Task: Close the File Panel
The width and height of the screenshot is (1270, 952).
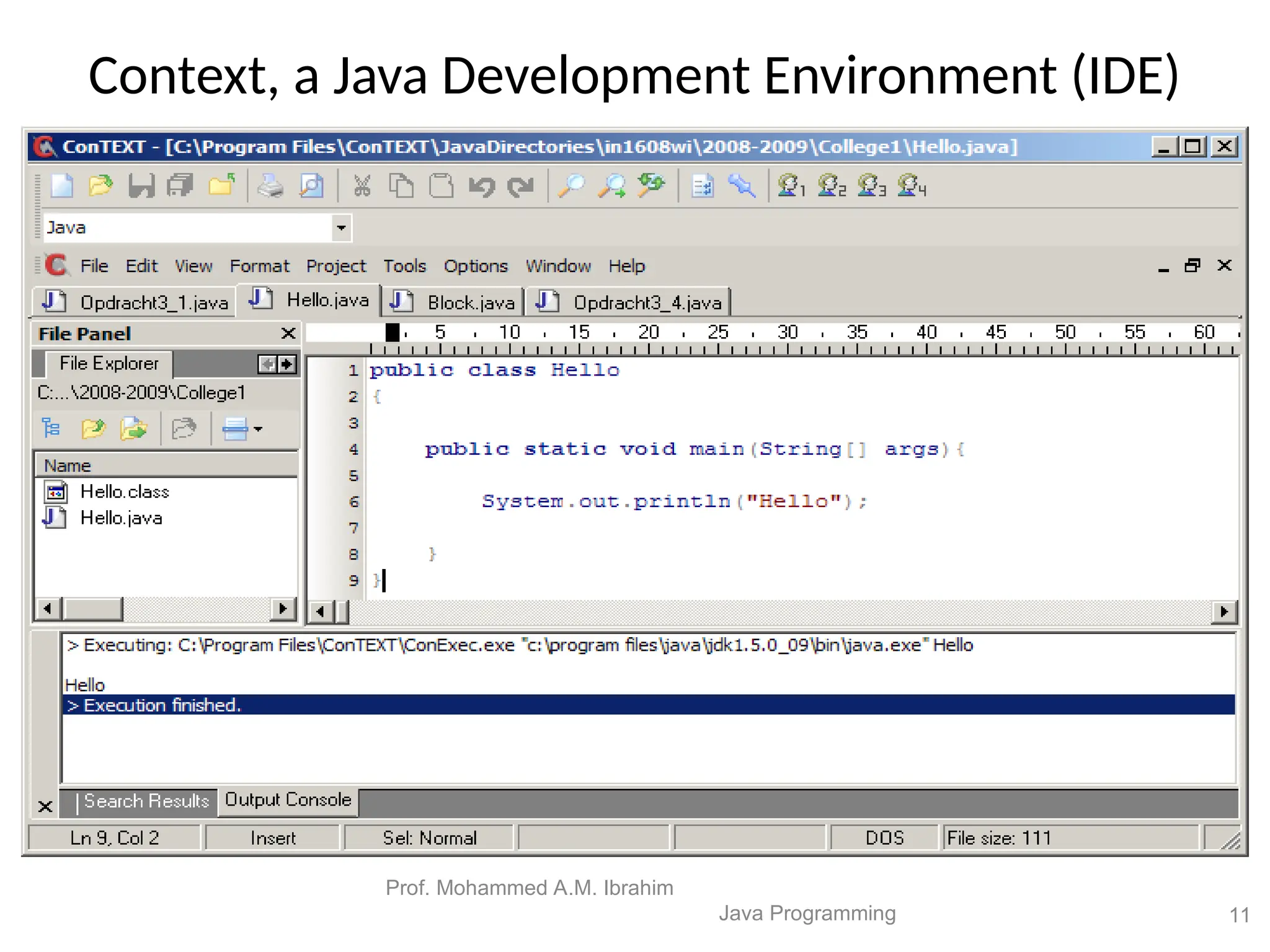Action: pos(288,333)
